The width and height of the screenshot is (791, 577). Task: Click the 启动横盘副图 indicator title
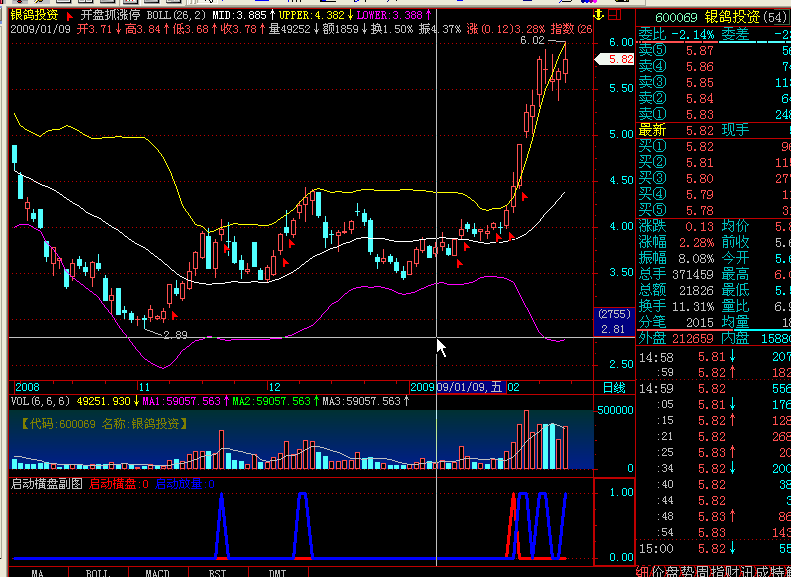[x=46, y=484]
